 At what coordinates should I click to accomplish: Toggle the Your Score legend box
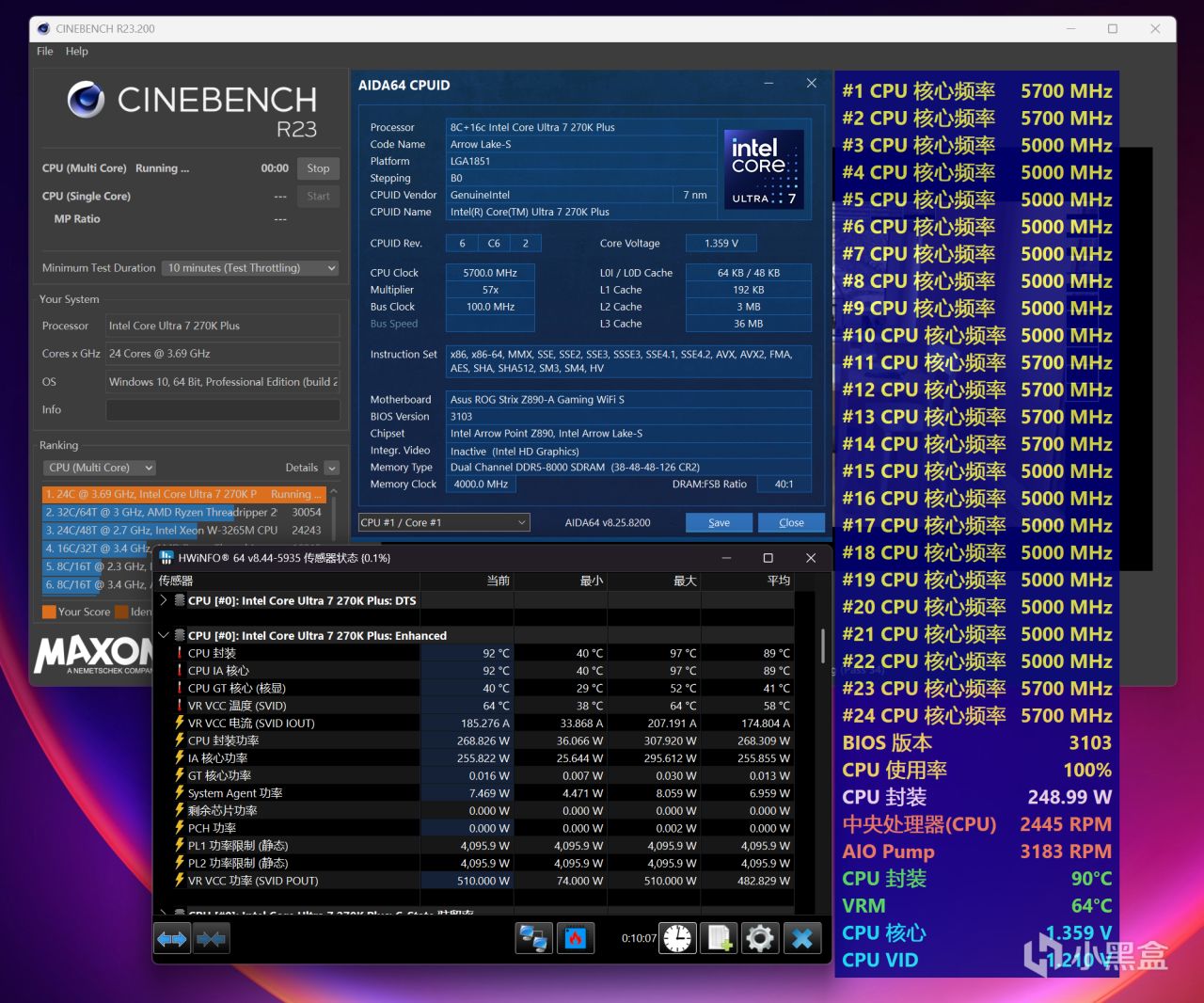point(49,612)
